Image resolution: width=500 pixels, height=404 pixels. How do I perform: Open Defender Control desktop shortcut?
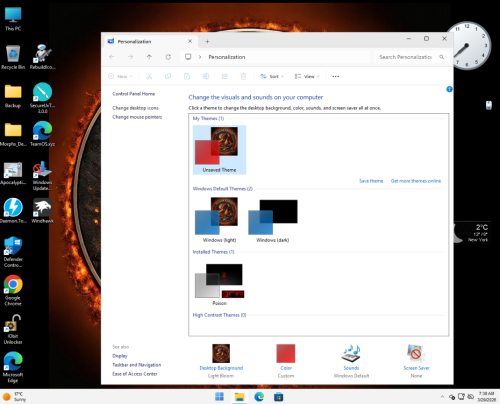(x=13, y=252)
